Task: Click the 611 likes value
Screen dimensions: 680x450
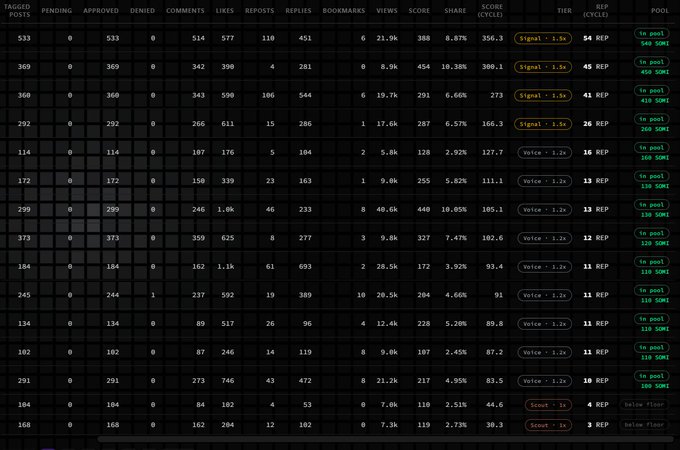Action: click(228, 124)
